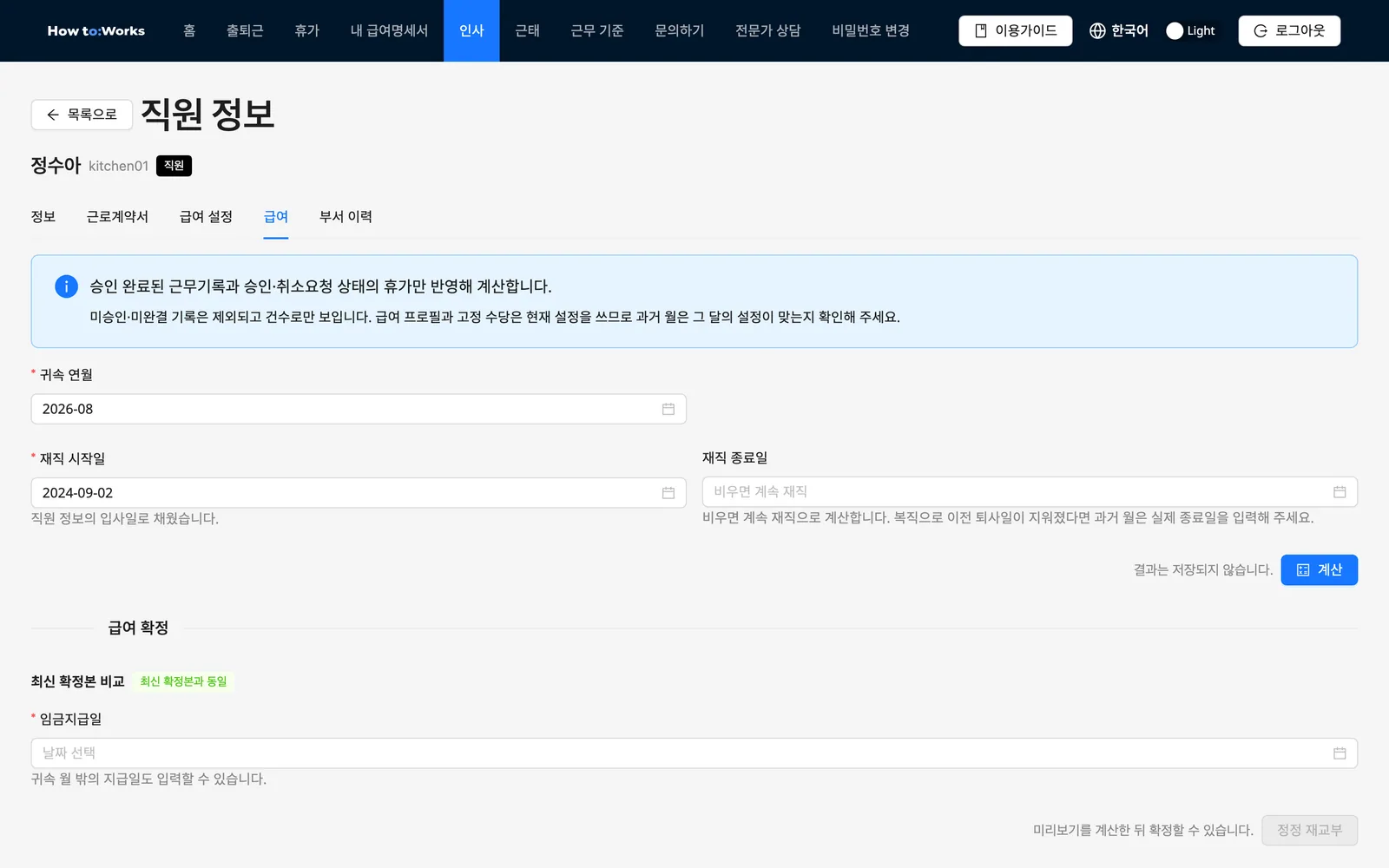Click the calendar icon in 임금지급일 field
Image resolution: width=1389 pixels, height=868 pixels.
[x=1340, y=753]
